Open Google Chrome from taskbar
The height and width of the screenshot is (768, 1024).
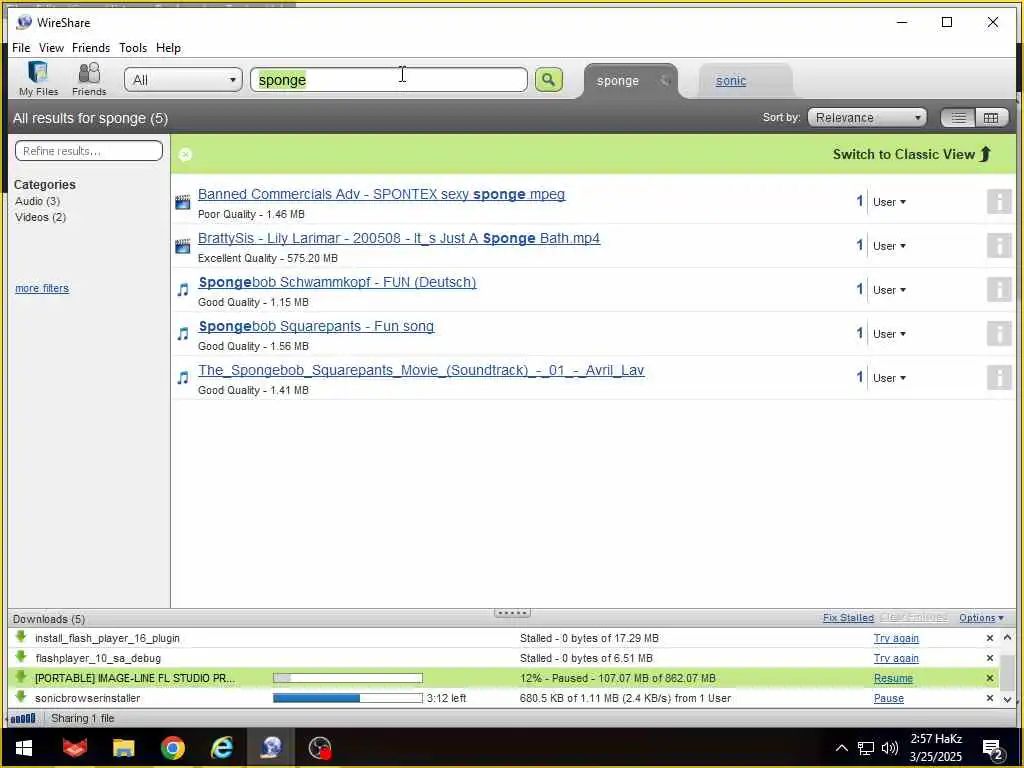172,748
